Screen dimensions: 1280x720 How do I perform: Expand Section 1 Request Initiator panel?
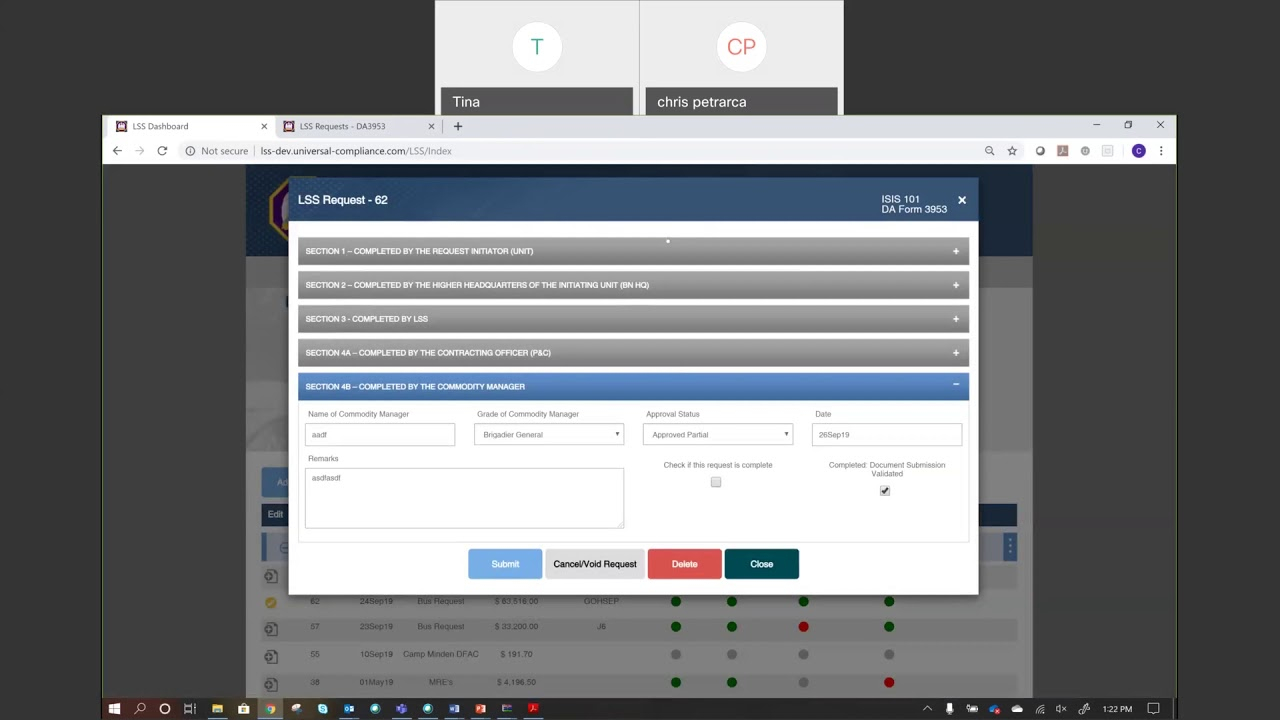(633, 251)
